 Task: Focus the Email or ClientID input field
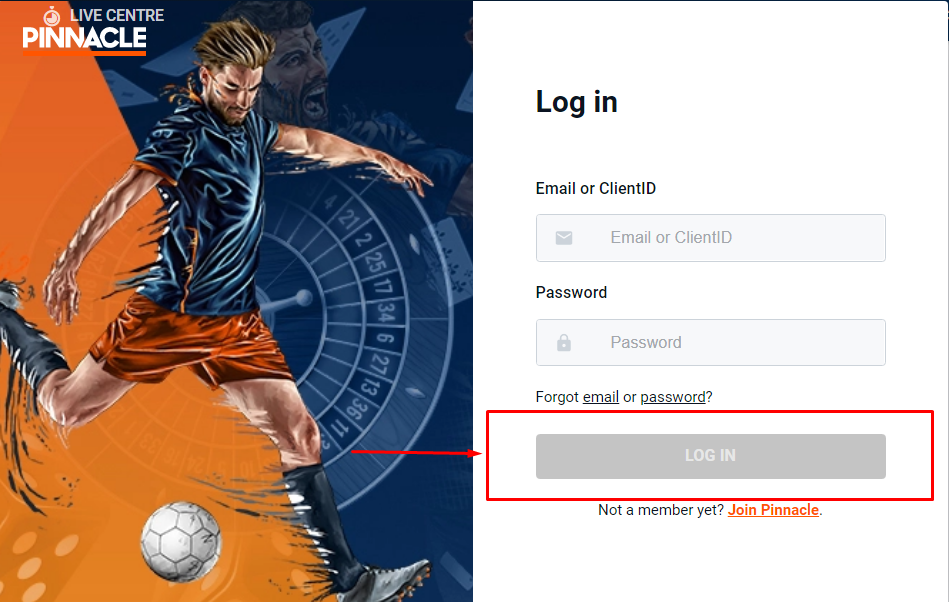[x=711, y=238]
